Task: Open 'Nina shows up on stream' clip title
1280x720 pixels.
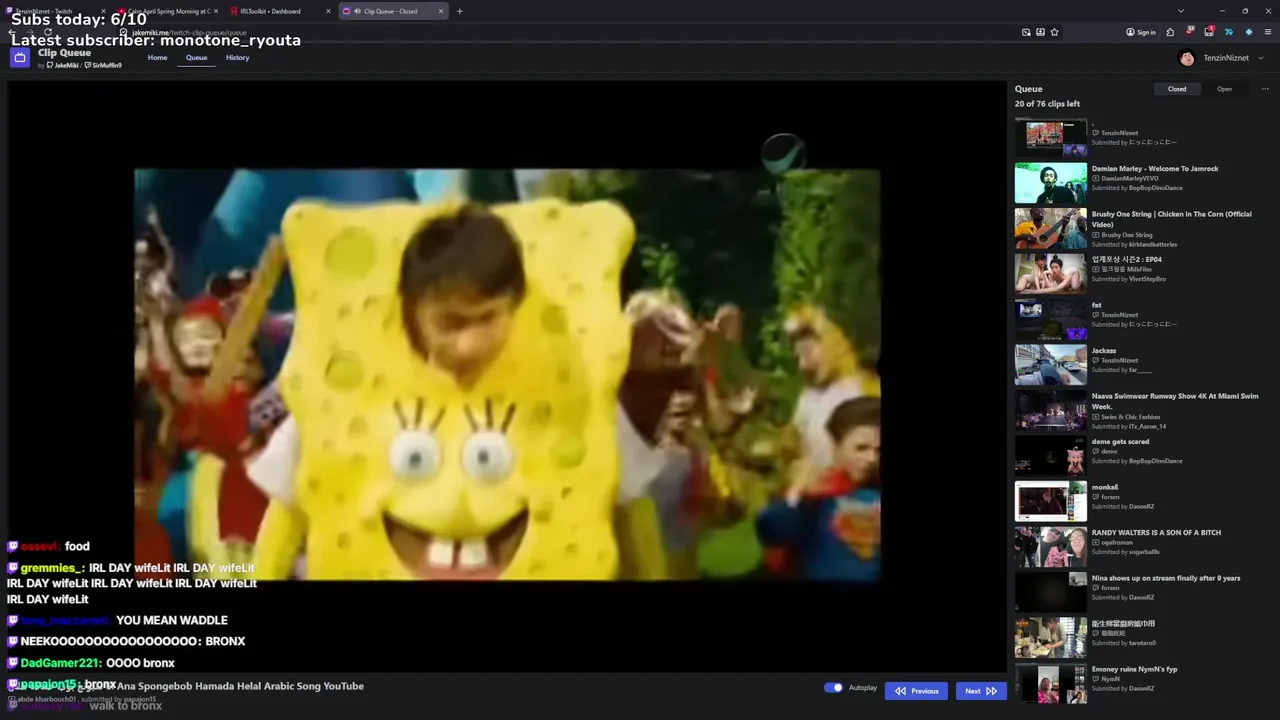Action: tap(1166, 578)
